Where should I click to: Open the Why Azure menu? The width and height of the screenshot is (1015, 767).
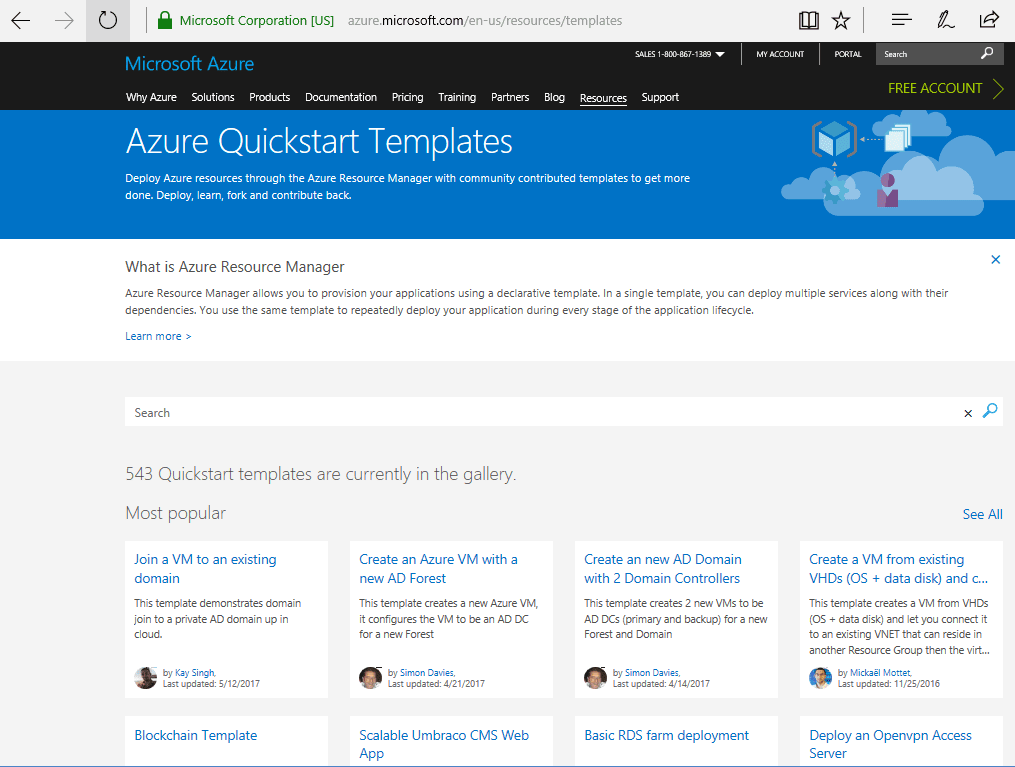151,97
